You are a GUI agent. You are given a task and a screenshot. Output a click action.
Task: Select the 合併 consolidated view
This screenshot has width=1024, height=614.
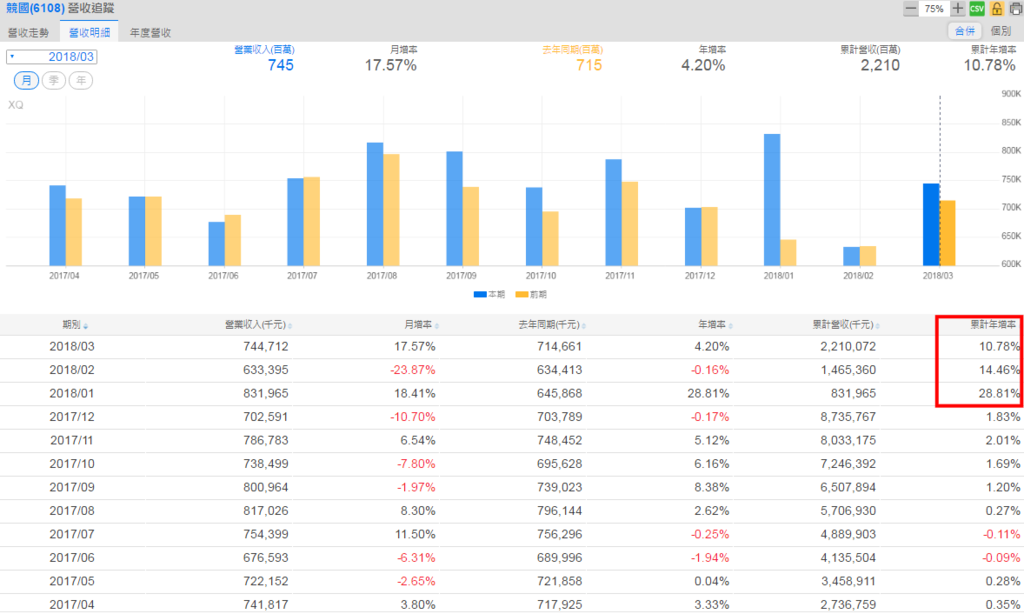coord(965,31)
